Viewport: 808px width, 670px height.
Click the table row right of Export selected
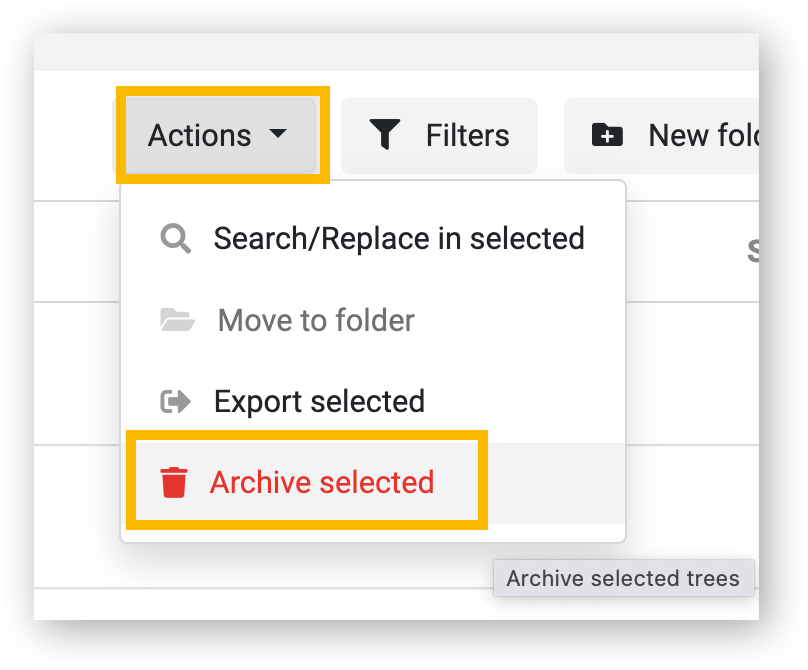[693, 374]
